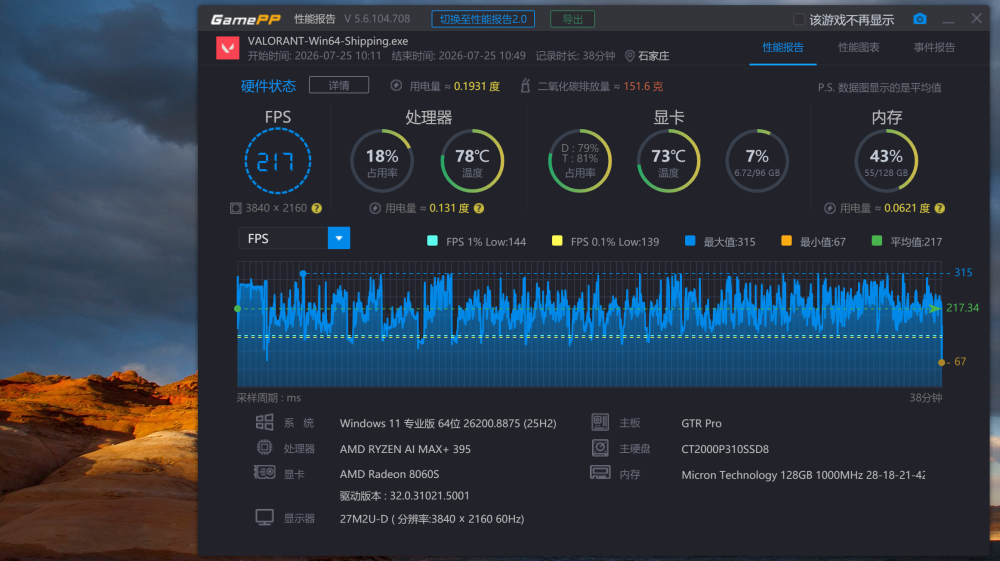Tick the 该游戏不再显示 checkbox
The height and width of the screenshot is (561, 1000).
click(x=798, y=20)
